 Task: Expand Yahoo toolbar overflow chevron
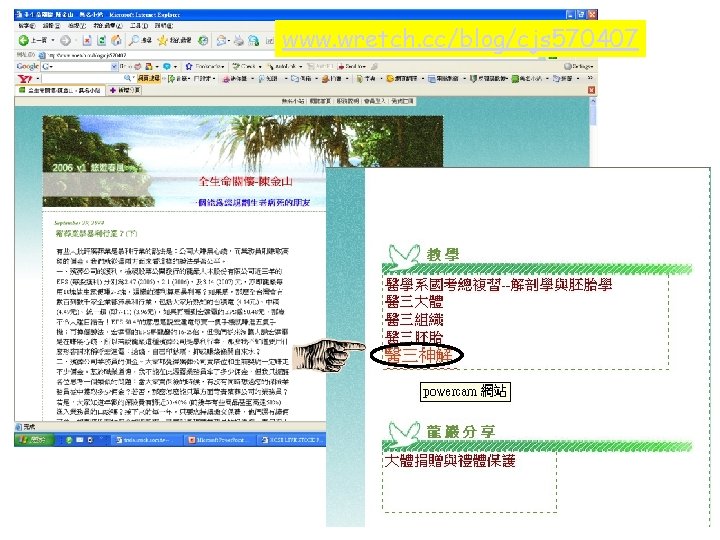click(591, 79)
